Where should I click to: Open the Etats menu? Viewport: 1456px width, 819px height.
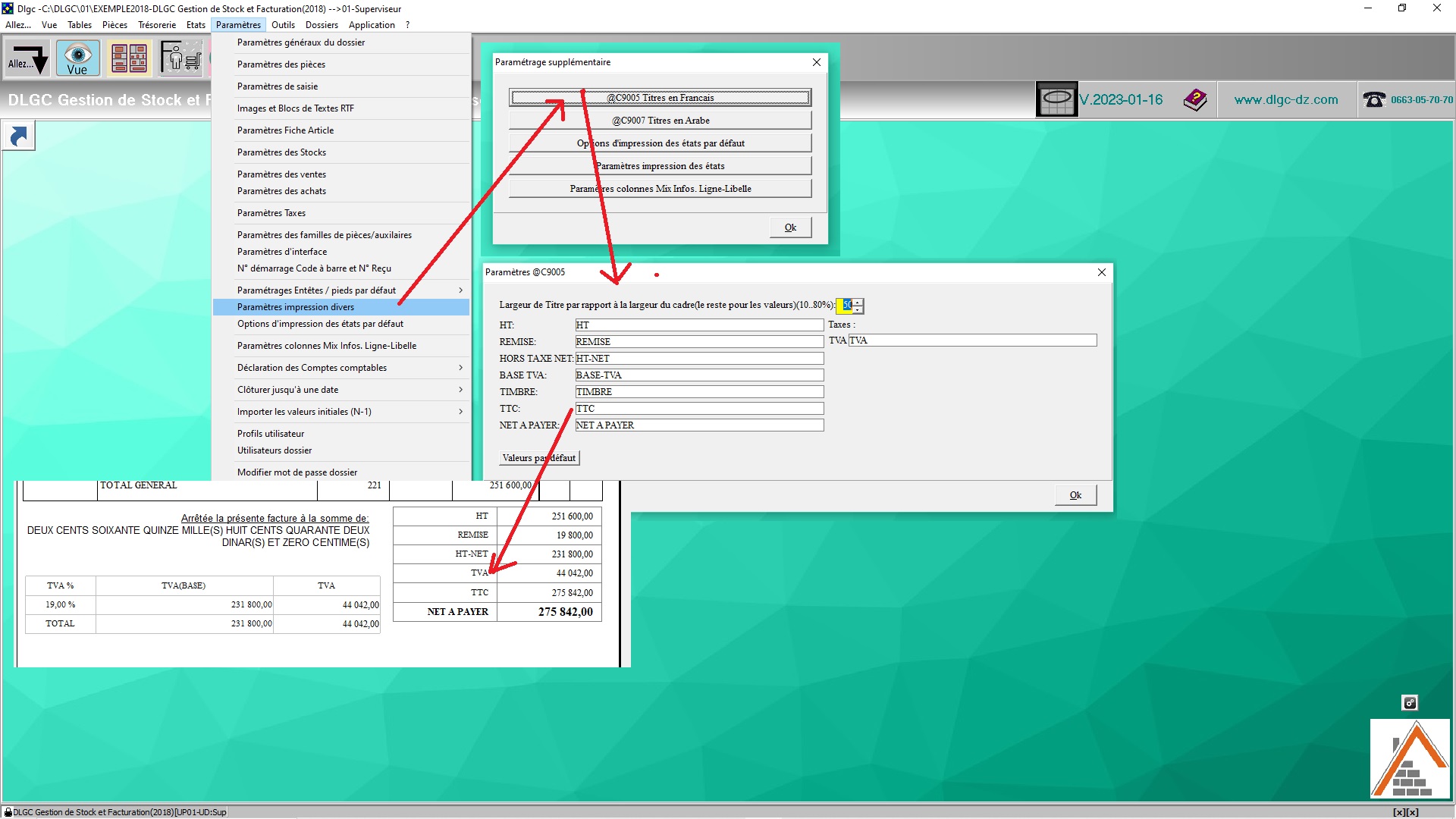coord(196,25)
